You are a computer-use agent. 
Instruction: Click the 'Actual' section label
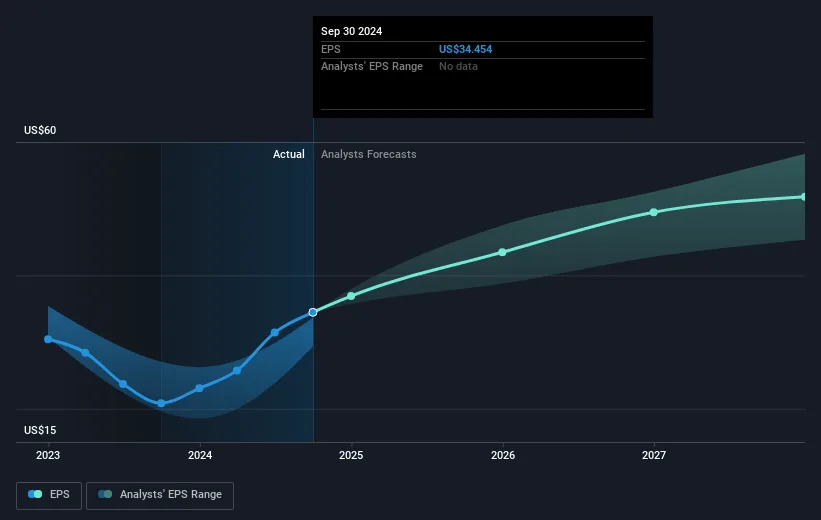[x=288, y=154]
